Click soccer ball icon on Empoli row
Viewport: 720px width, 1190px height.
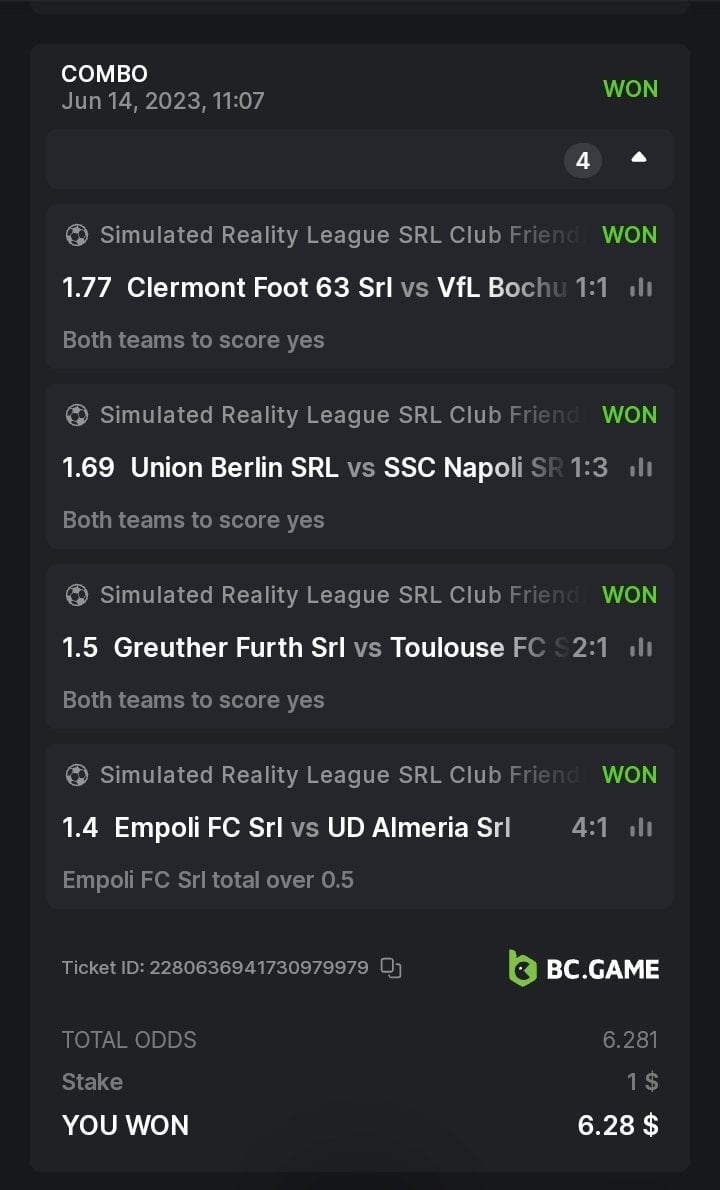click(x=76, y=775)
